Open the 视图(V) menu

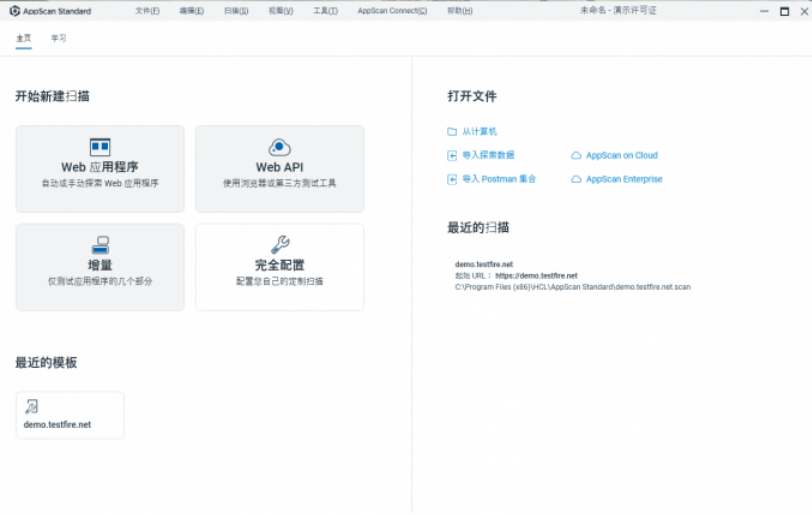coord(281,11)
